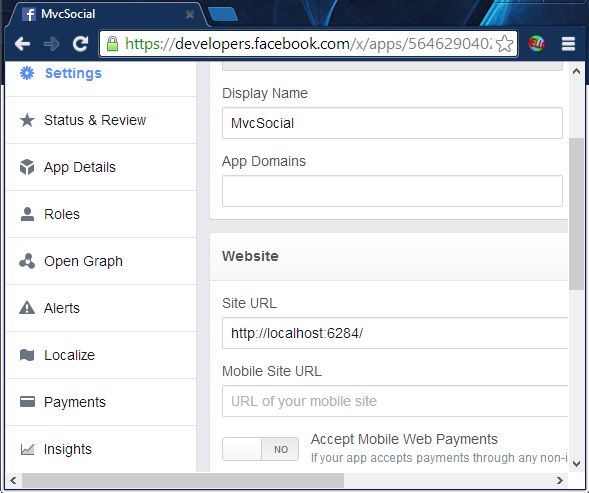Click the Open Graph nodes icon
The height and width of the screenshot is (493, 589).
point(27,261)
